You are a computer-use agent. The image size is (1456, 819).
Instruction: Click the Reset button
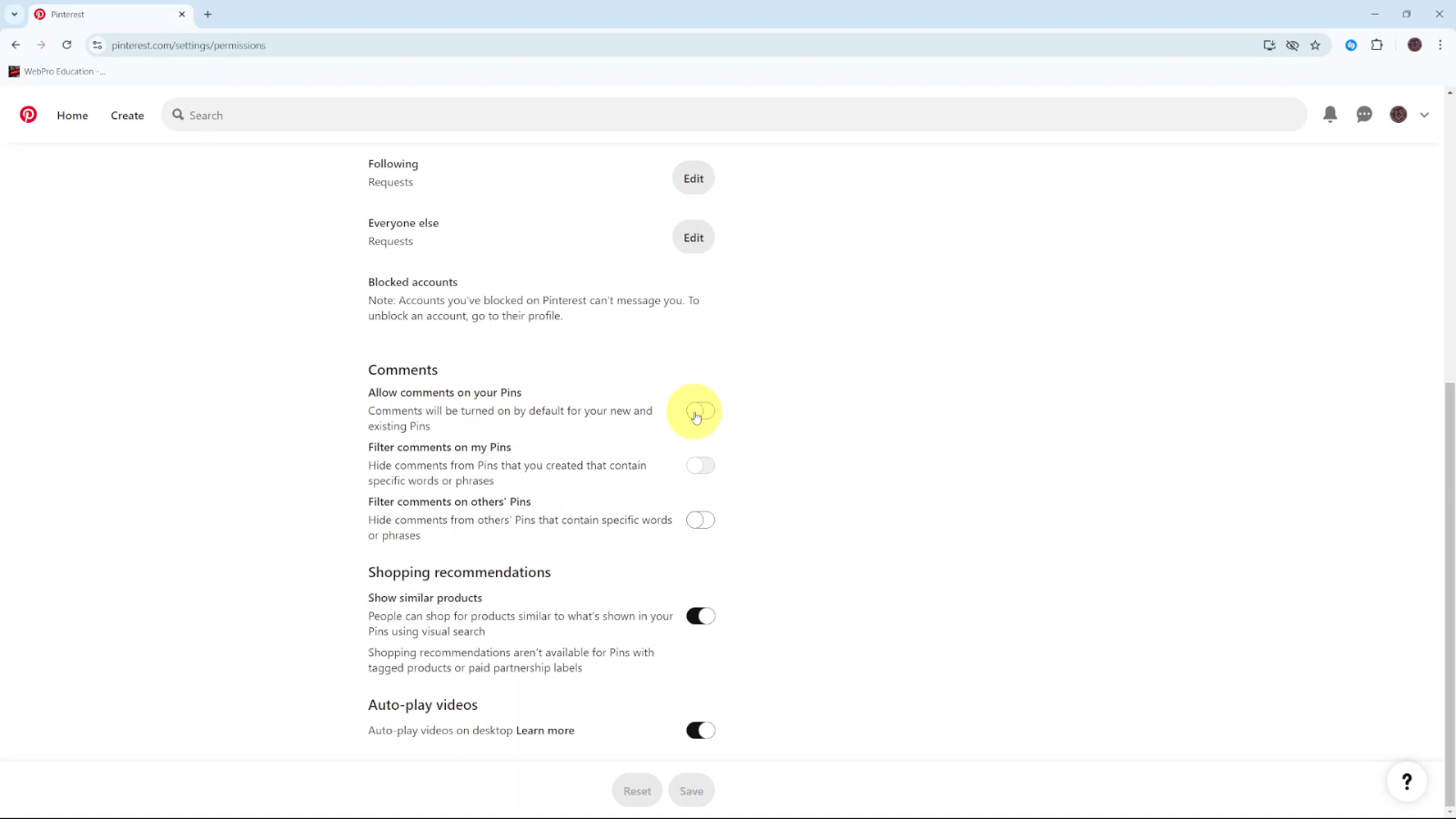coord(637,791)
